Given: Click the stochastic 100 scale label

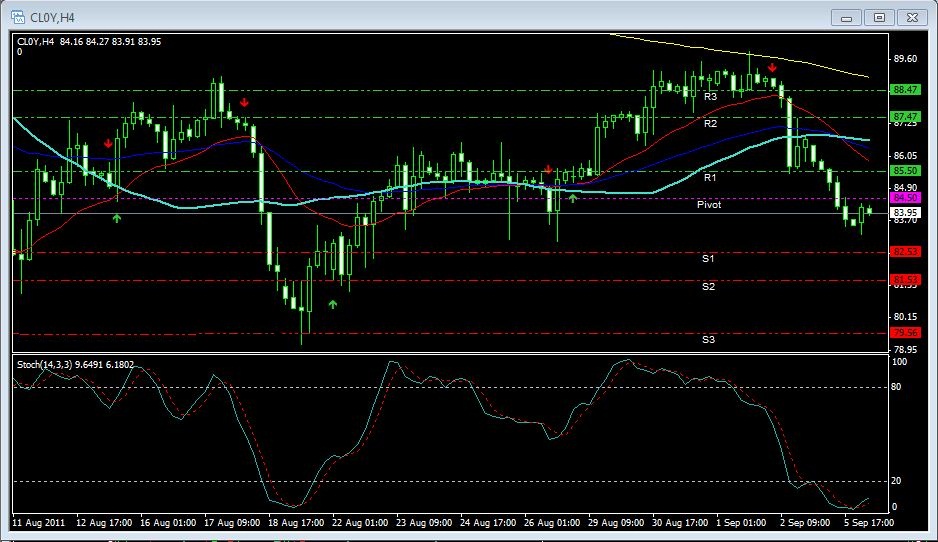Looking at the screenshot, I should (x=899, y=362).
